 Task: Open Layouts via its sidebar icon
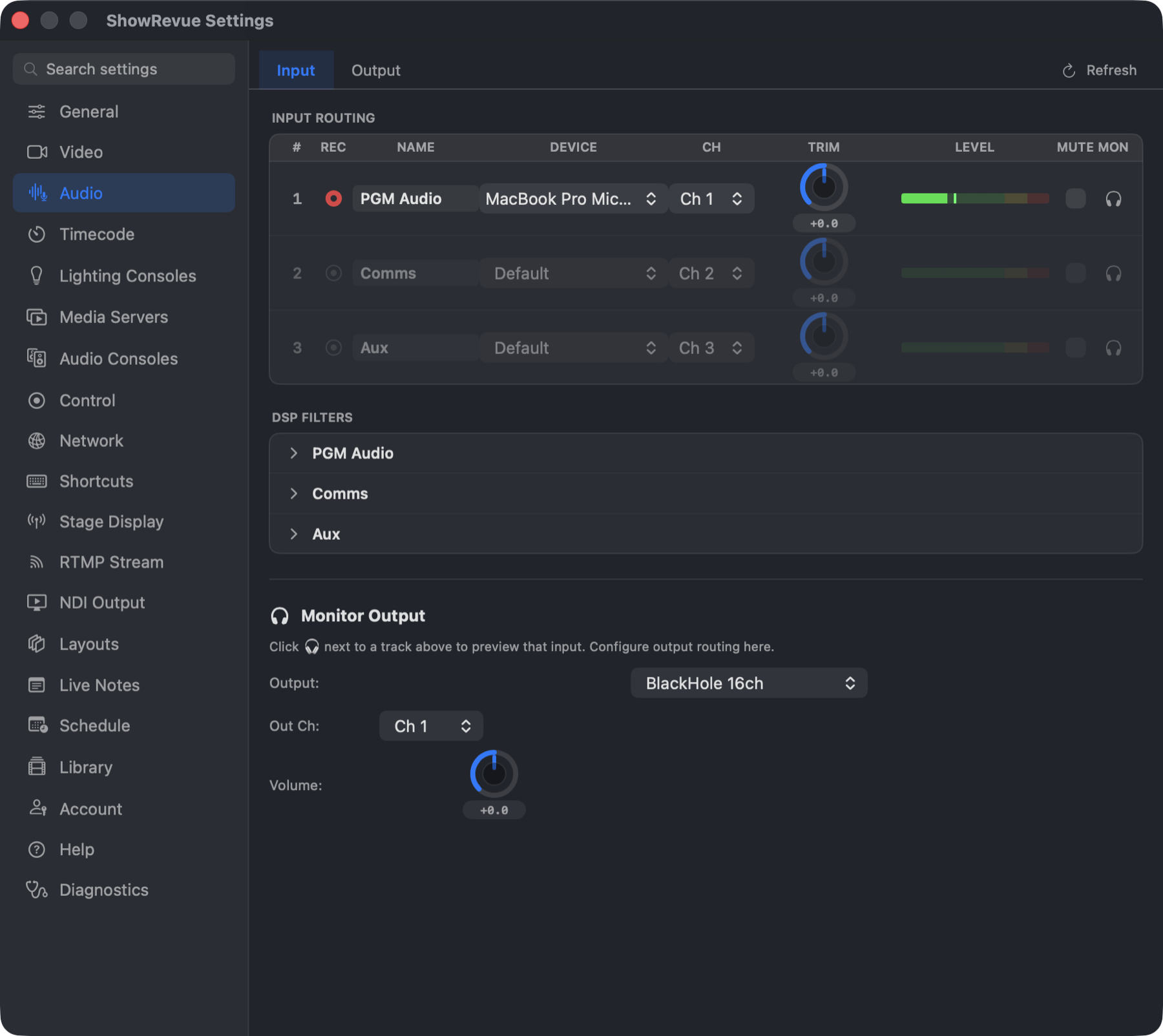tap(37, 644)
